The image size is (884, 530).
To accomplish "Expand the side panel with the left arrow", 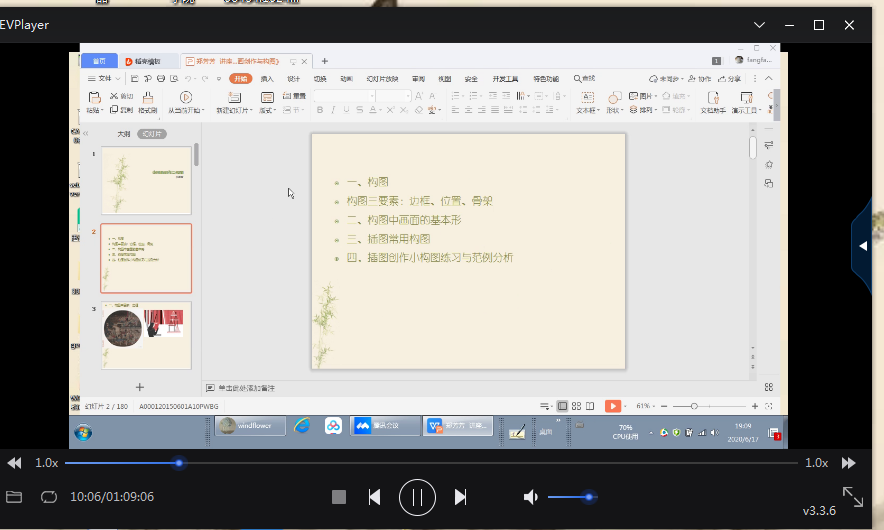I will pos(863,246).
